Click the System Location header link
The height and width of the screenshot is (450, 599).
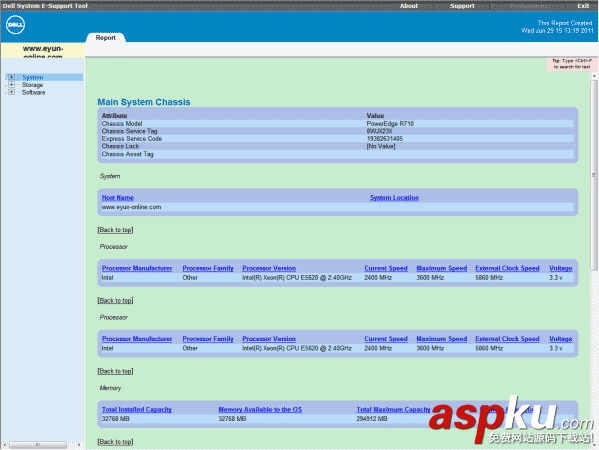click(394, 197)
